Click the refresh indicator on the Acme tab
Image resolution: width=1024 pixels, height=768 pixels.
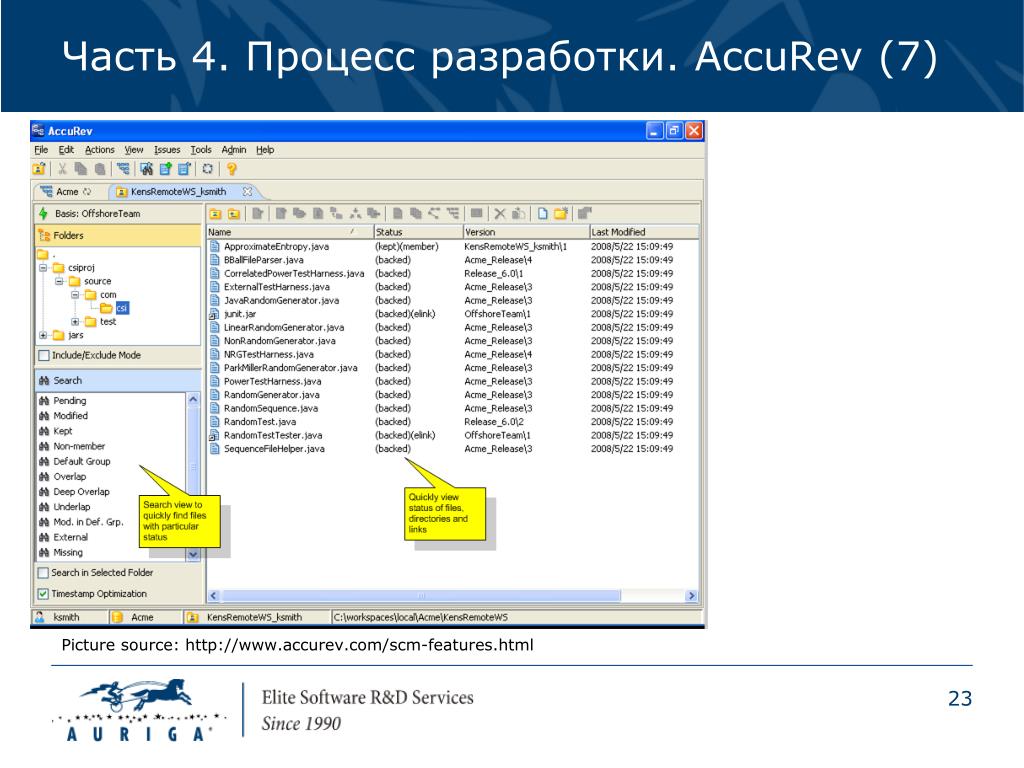[x=87, y=192]
